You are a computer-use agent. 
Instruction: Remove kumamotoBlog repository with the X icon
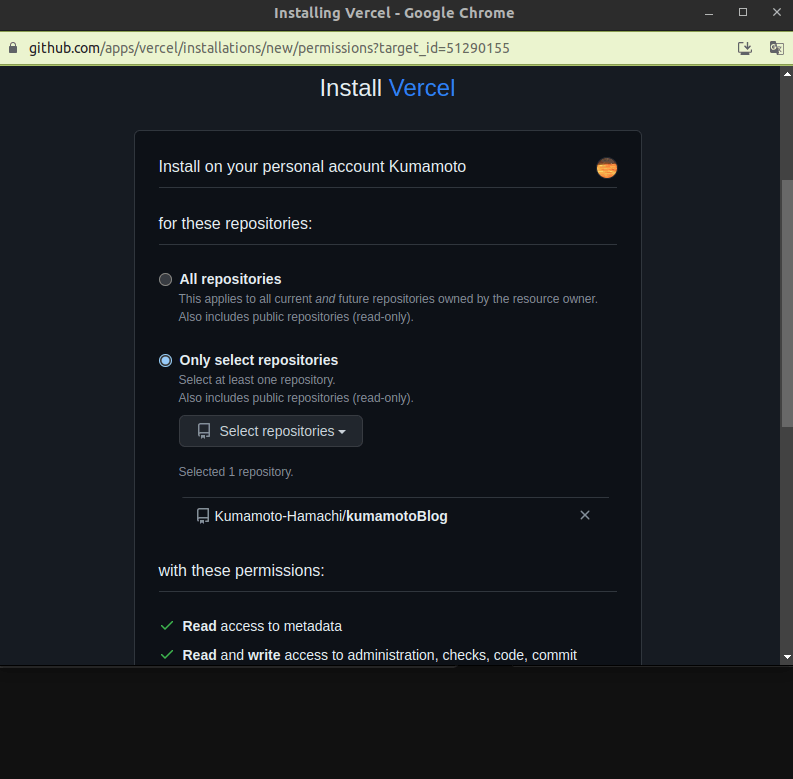click(x=585, y=515)
